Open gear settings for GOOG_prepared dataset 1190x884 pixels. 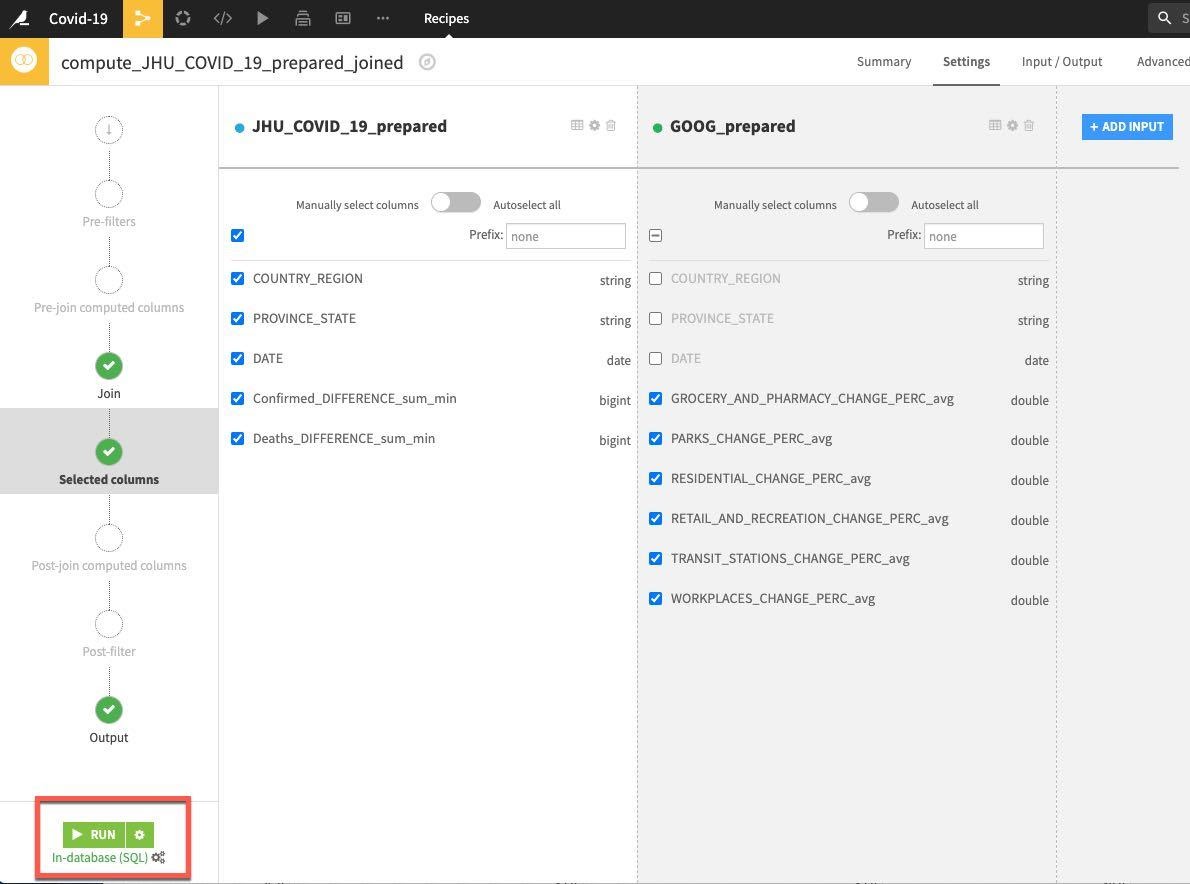(1012, 126)
